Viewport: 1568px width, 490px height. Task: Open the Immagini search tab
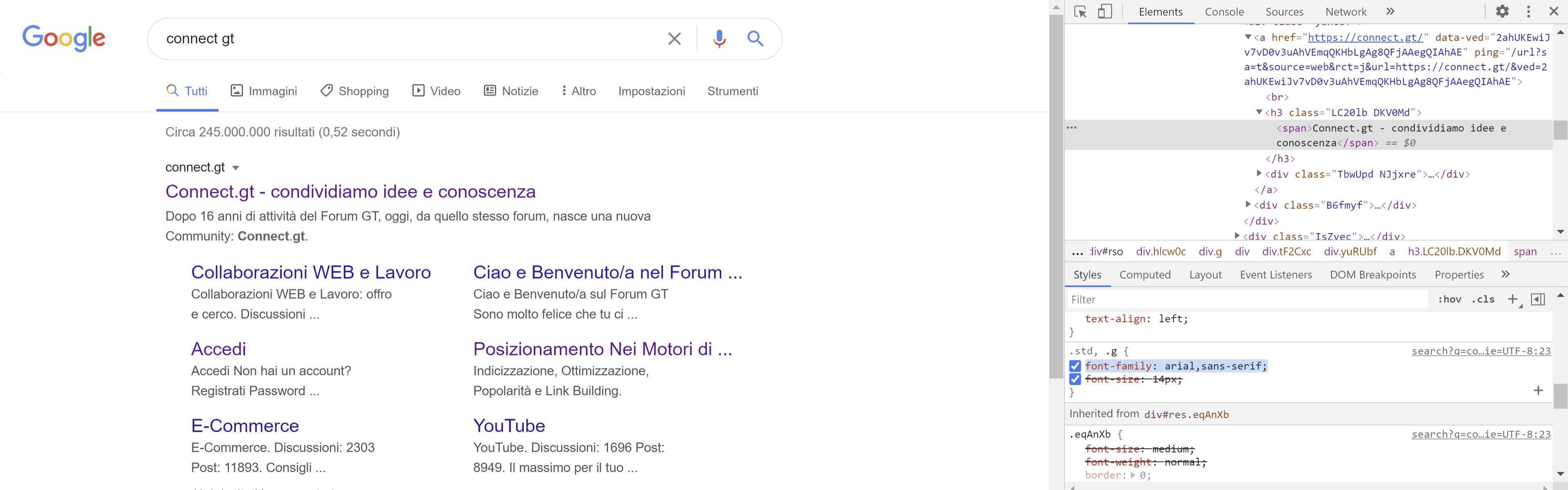[x=263, y=91]
